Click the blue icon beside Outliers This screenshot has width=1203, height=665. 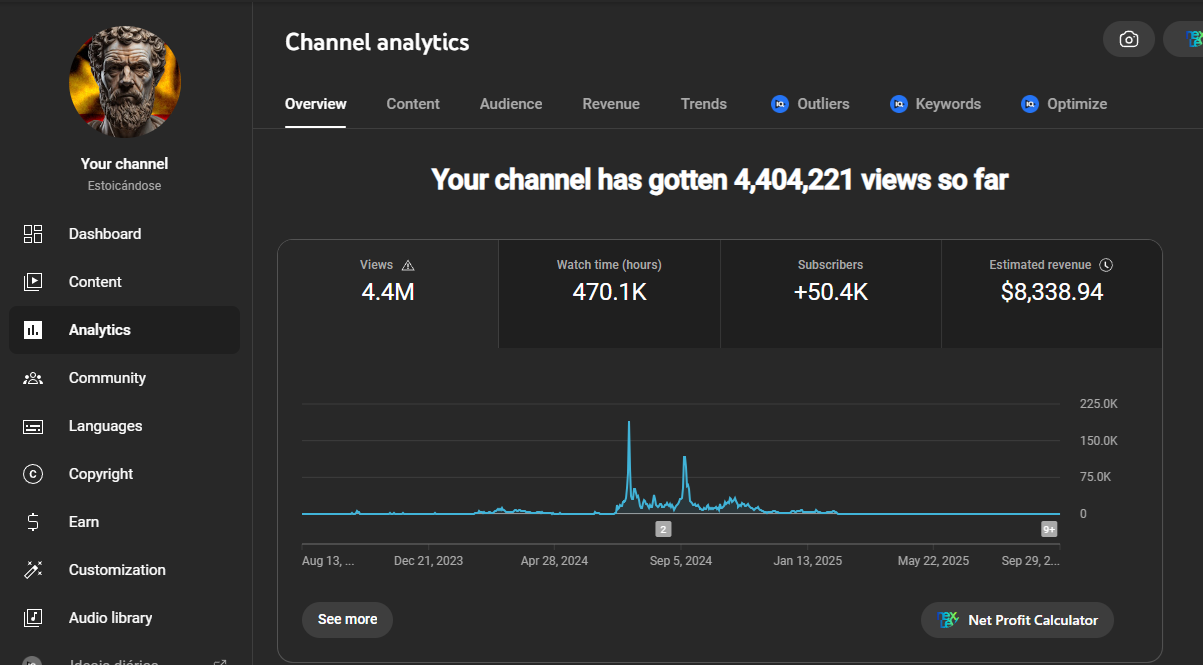780,104
